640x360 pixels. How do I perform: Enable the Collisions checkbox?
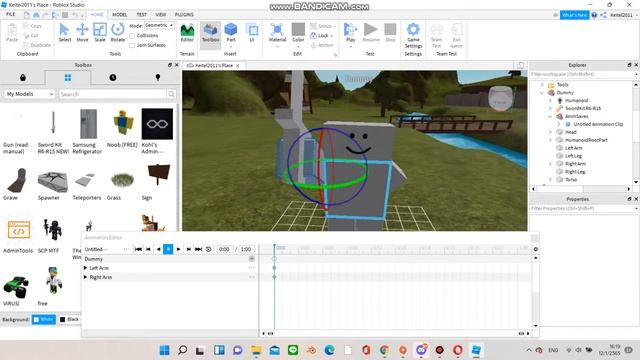[132, 36]
